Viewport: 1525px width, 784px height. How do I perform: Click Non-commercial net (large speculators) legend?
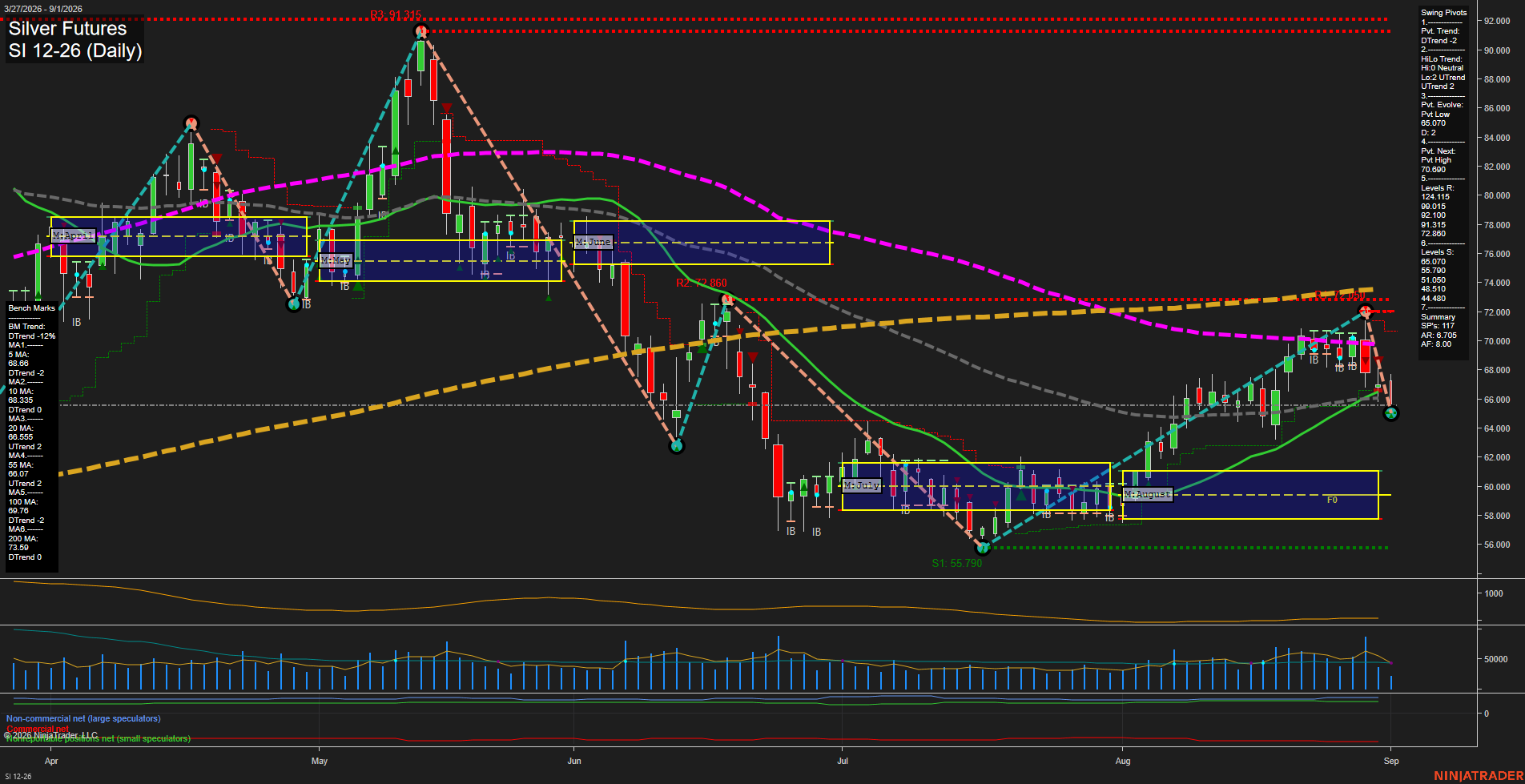[x=83, y=718]
